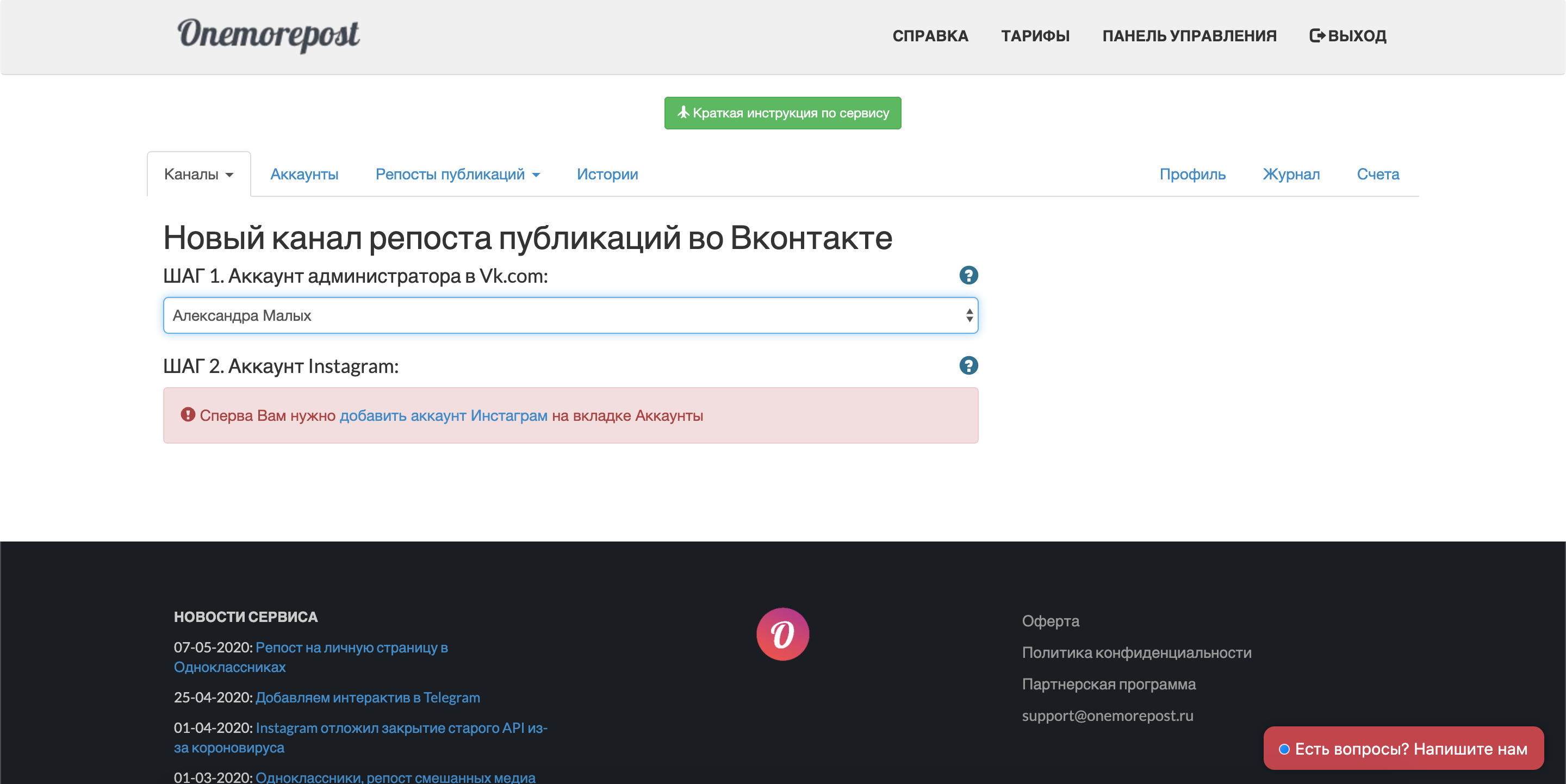Image resolution: width=1566 pixels, height=784 pixels.
Task: Open the Счета tab
Action: tap(1377, 175)
